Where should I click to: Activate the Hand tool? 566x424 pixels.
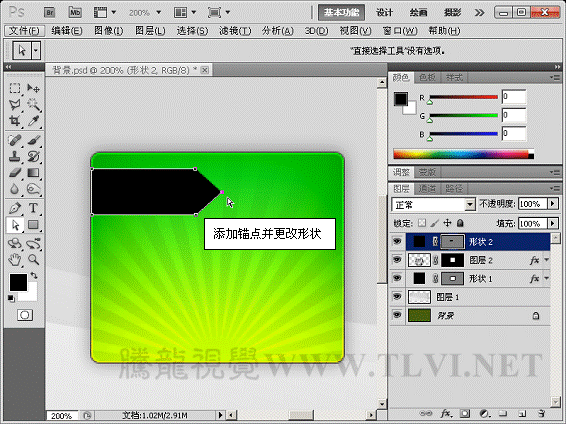[15, 259]
